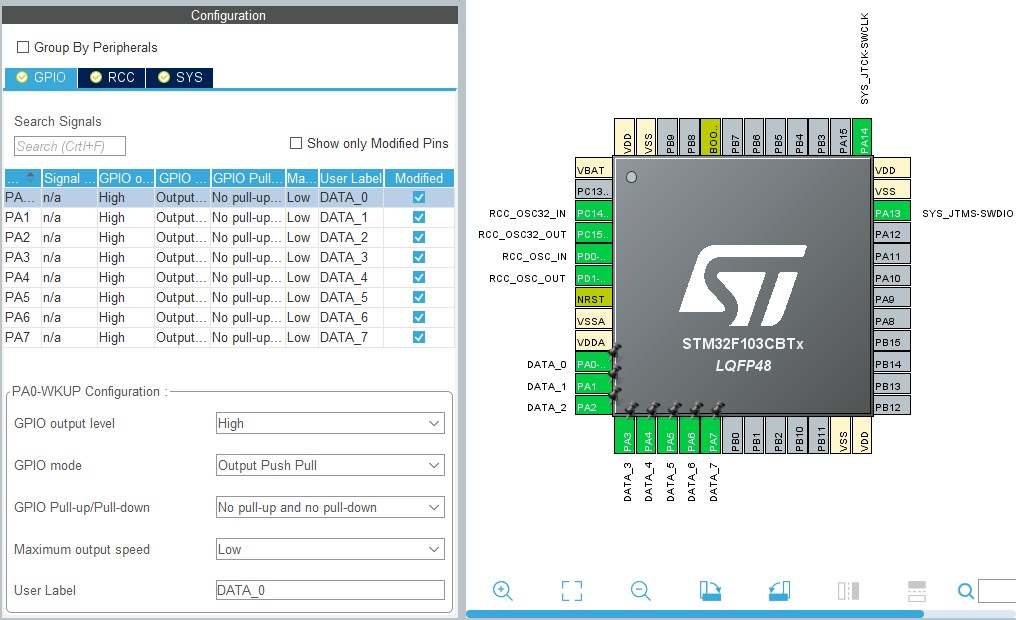
Task: Open the Maximum output speed dropdown
Action: [x=330, y=549]
